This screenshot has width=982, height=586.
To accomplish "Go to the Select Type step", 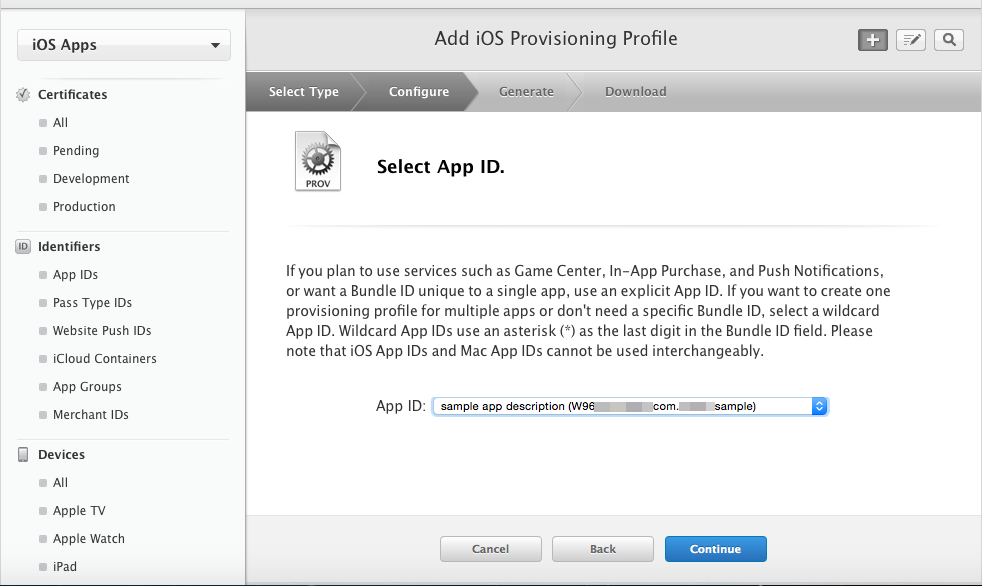I will (303, 92).
